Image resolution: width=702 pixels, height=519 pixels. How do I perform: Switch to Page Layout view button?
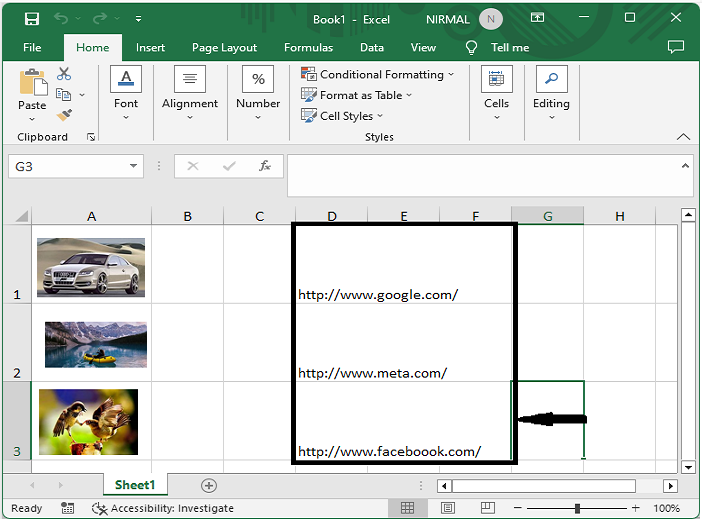(x=448, y=508)
